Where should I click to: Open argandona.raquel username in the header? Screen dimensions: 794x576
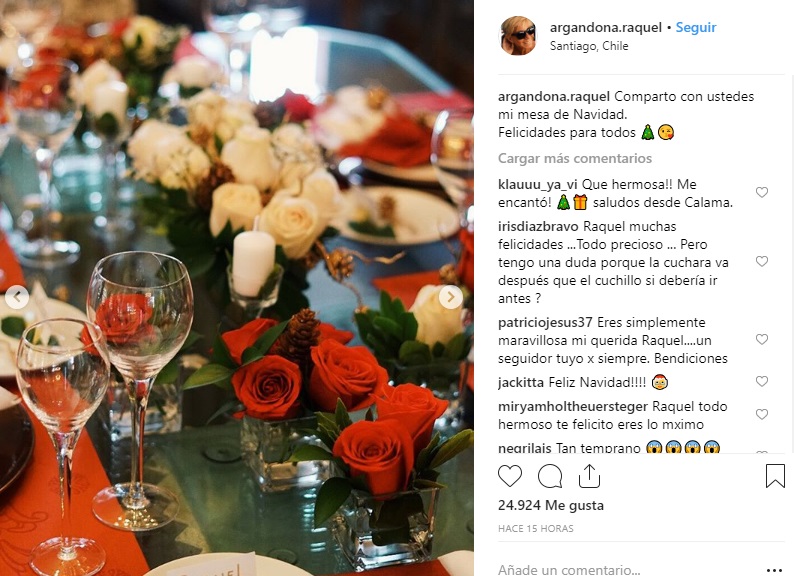coord(606,27)
